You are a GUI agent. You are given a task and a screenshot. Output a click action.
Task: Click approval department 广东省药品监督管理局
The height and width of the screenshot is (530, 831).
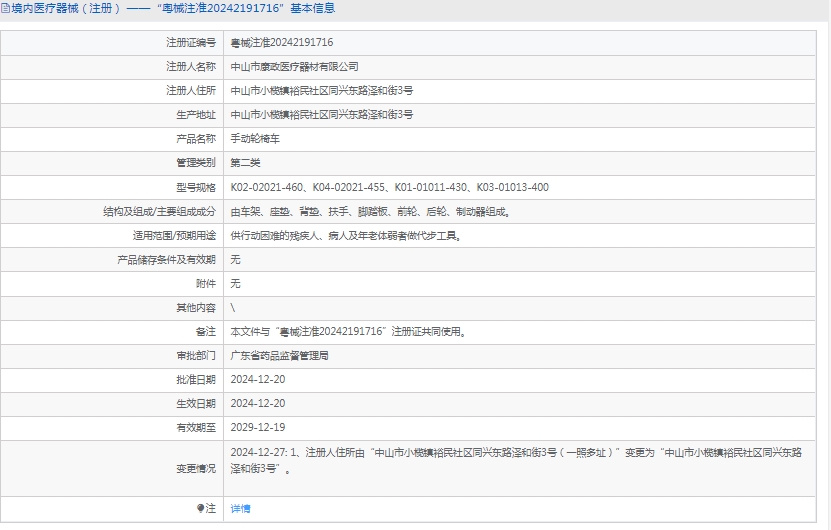280,355
